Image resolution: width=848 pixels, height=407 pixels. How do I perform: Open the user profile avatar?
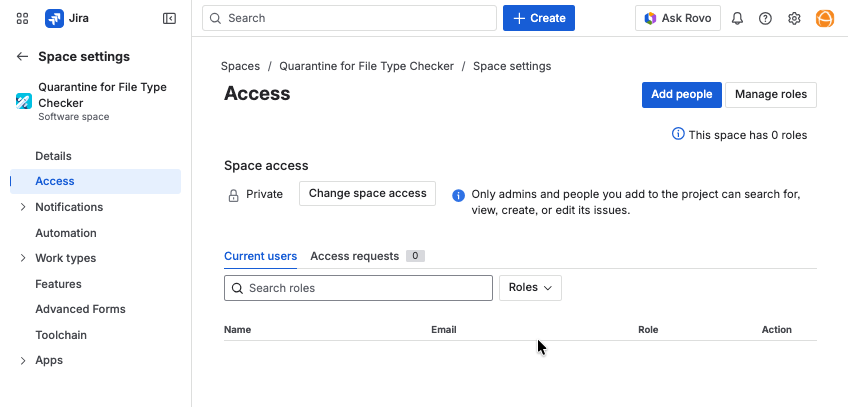(825, 18)
